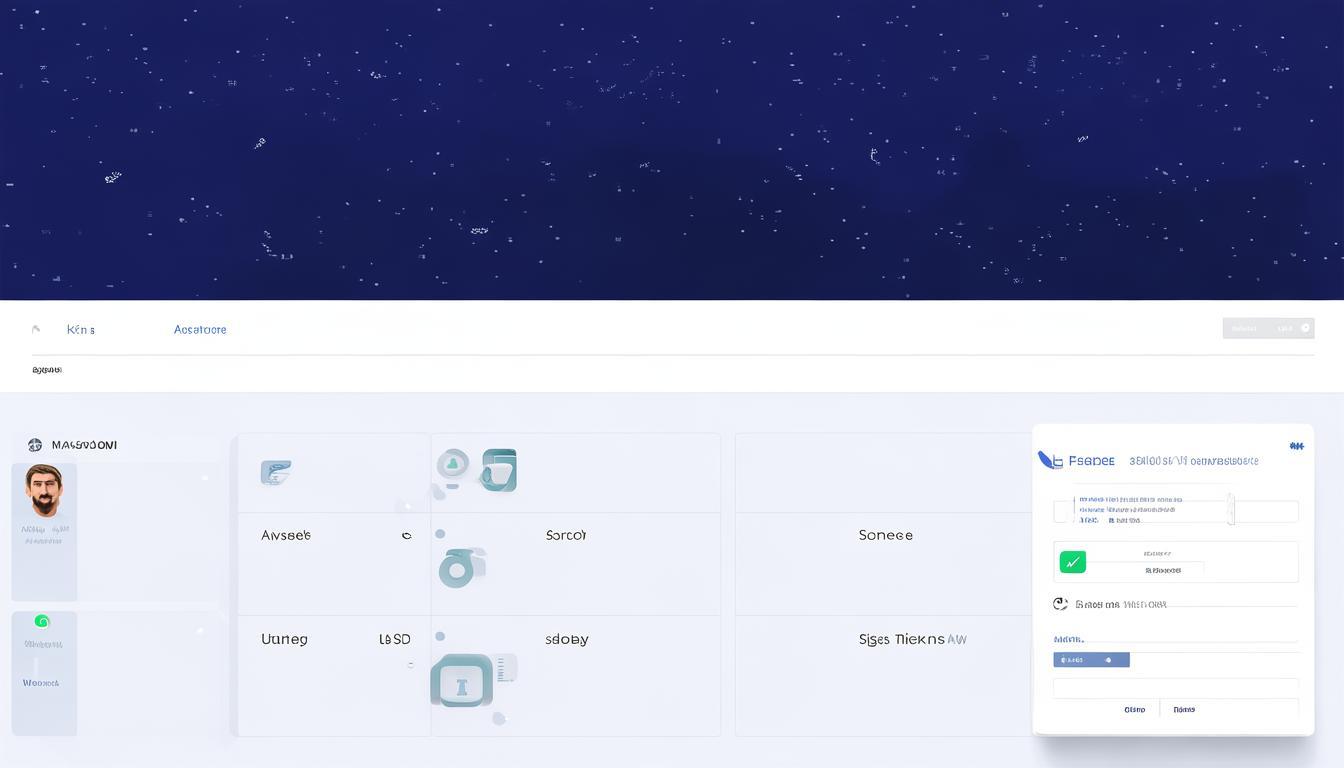Image resolution: width=1344 pixels, height=768 pixels.
Task: Open the teal camera icon beside Sorcot
Action: 460,569
